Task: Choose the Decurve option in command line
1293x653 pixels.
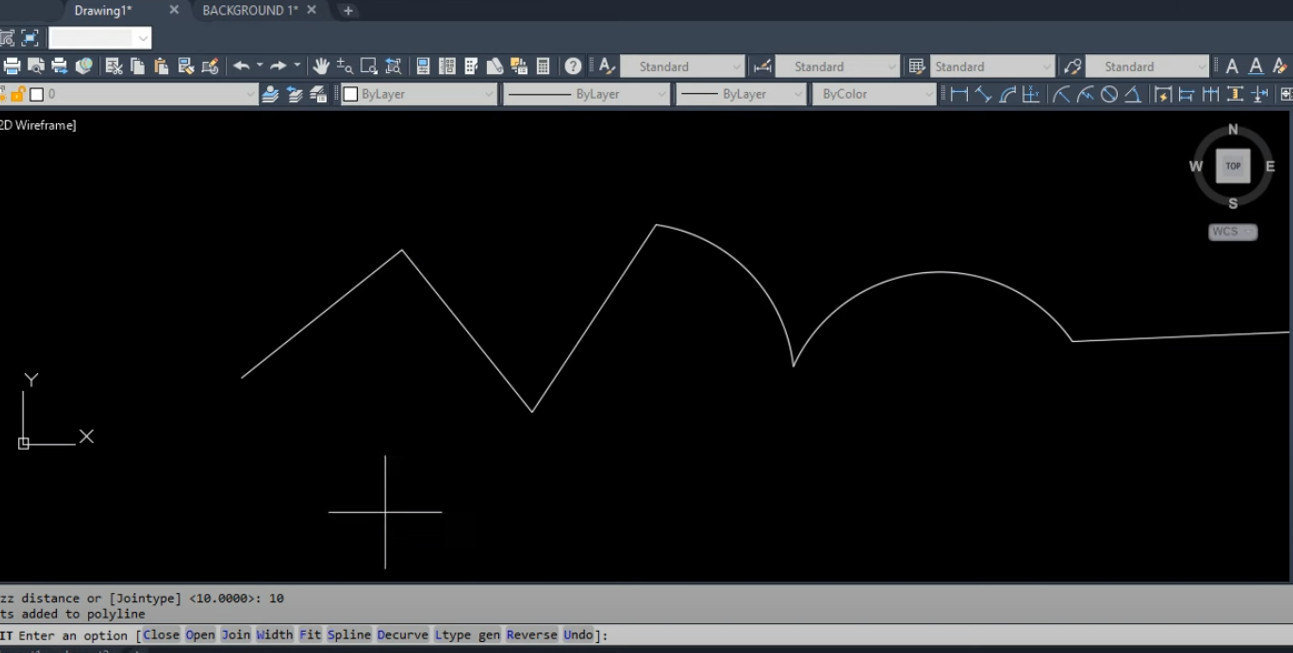Action: (403, 635)
